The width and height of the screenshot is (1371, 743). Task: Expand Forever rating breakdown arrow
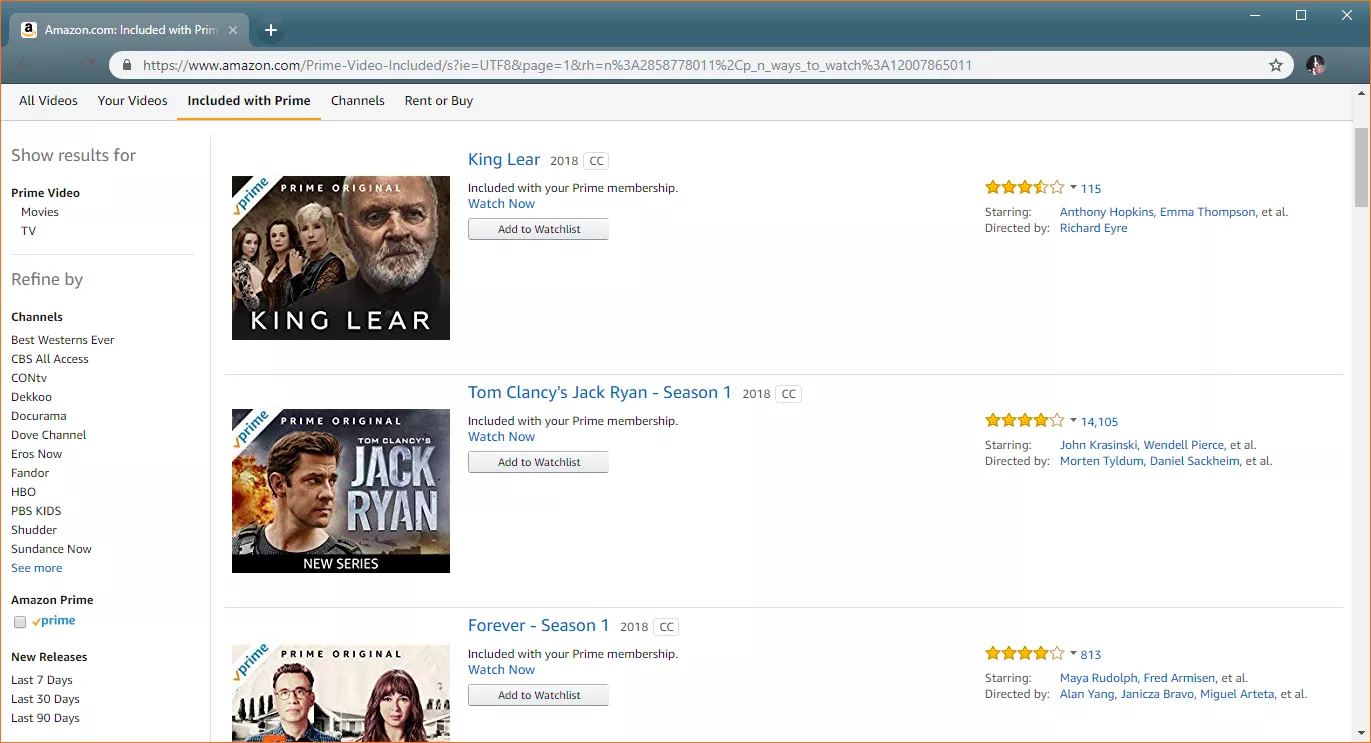[x=1073, y=654]
